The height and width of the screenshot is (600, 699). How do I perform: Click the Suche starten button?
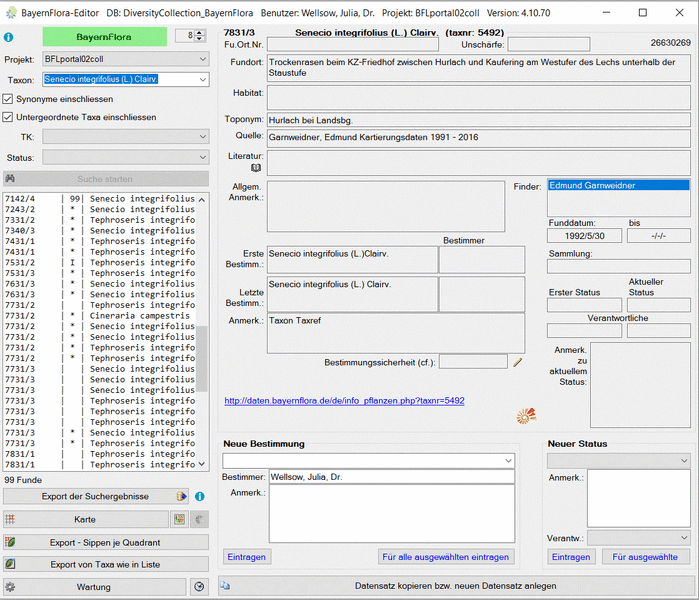tap(106, 179)
